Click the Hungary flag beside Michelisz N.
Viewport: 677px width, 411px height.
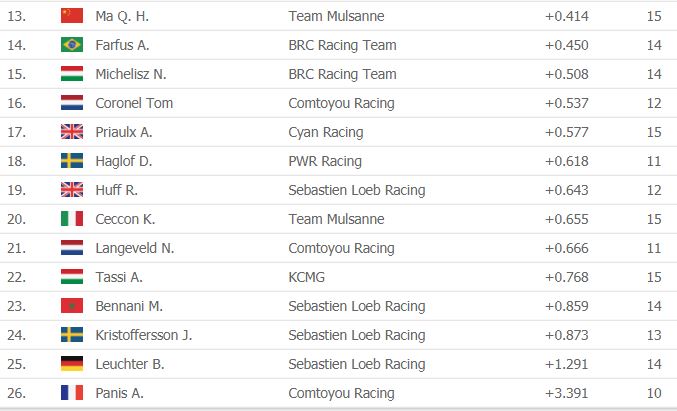[x=71, y=74]
